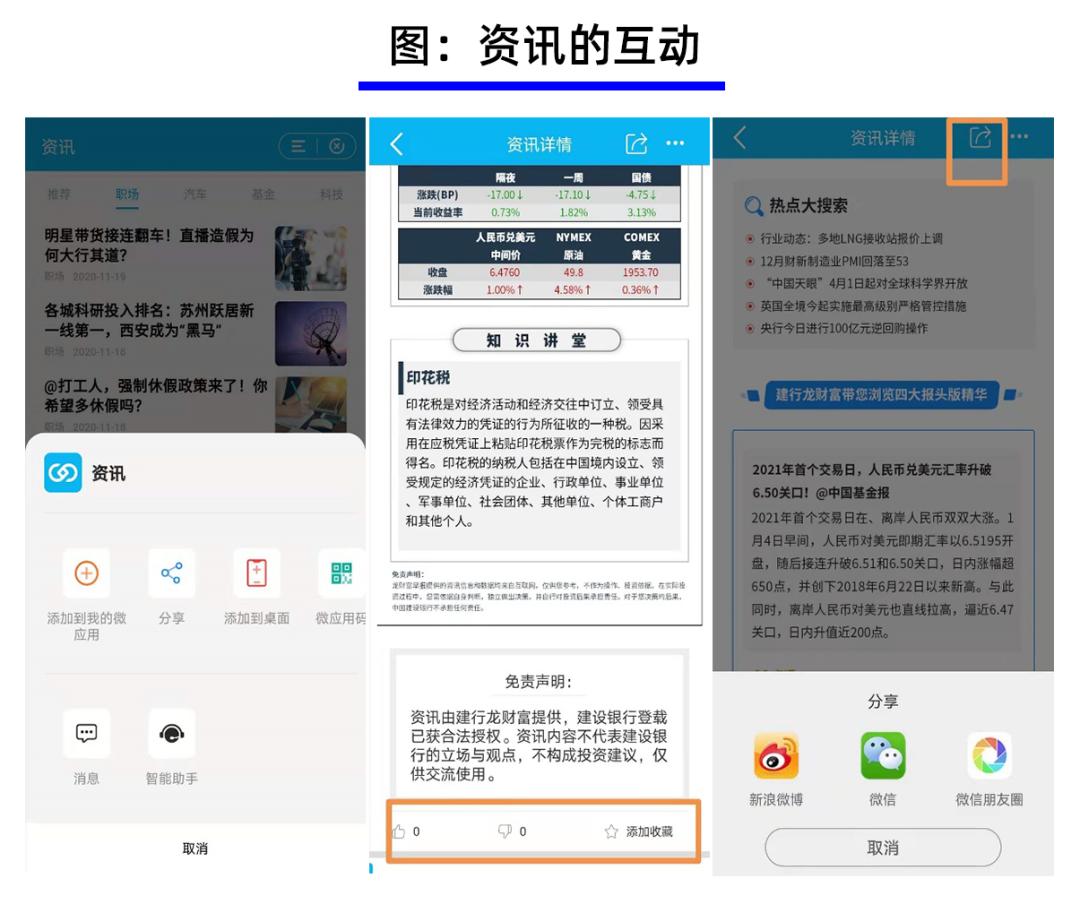Open the 微应用码 mini-app QR code icon
The image size is (1080, 921).
[x=338, y=575]
